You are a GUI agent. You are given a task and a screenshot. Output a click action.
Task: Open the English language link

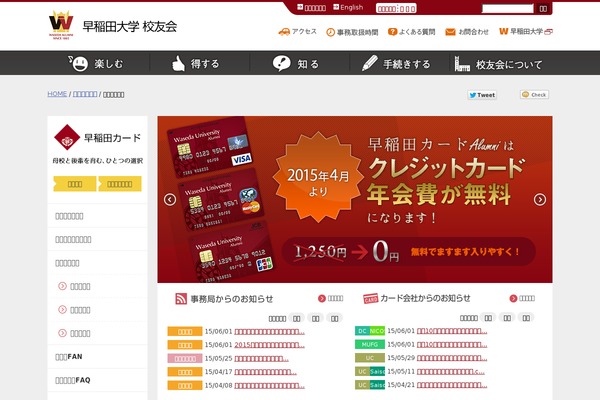click(348, 7)
